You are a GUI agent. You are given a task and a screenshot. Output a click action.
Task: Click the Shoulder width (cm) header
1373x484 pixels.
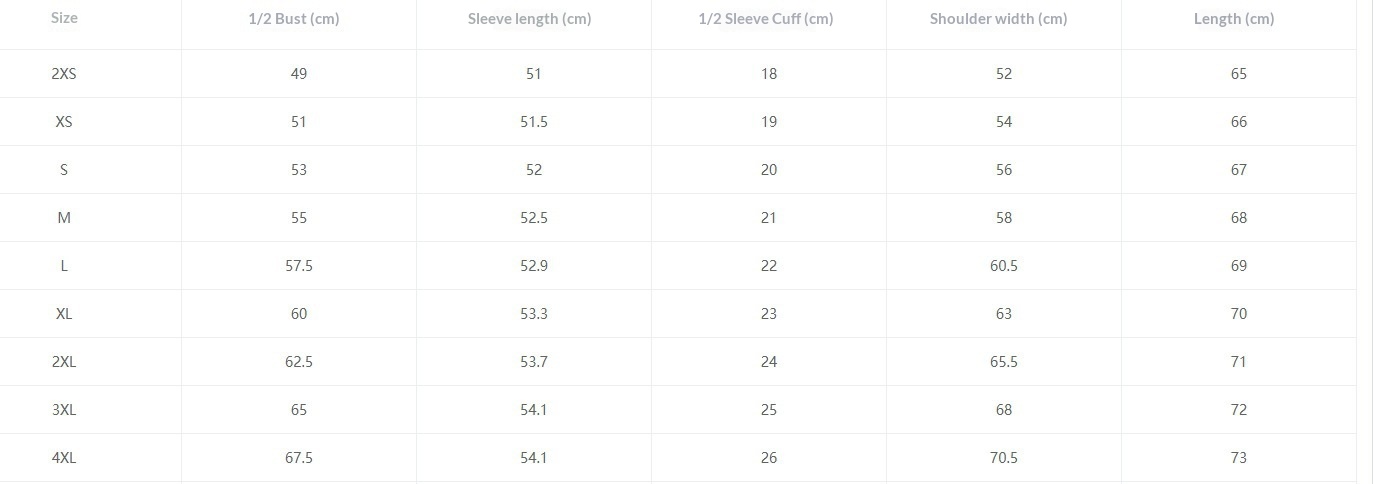(x=998, y=19)
